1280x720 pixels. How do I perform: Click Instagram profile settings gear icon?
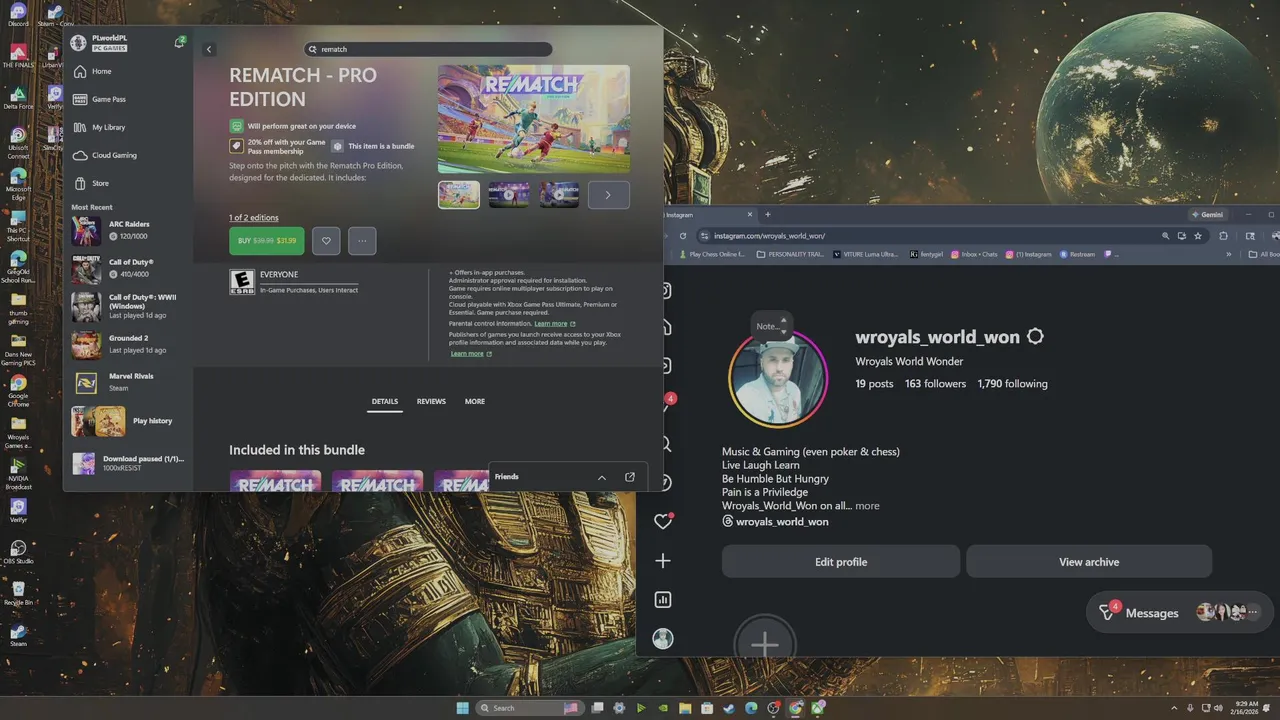pos(1035,337)
